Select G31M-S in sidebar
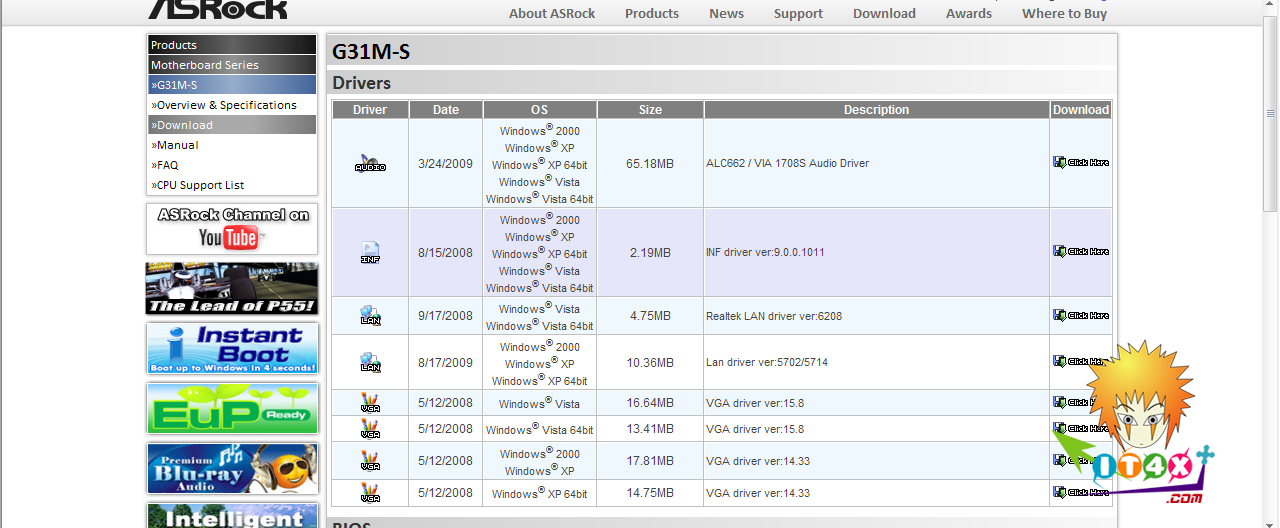This screenshot has width=1280, height=528. pos(232,85)
